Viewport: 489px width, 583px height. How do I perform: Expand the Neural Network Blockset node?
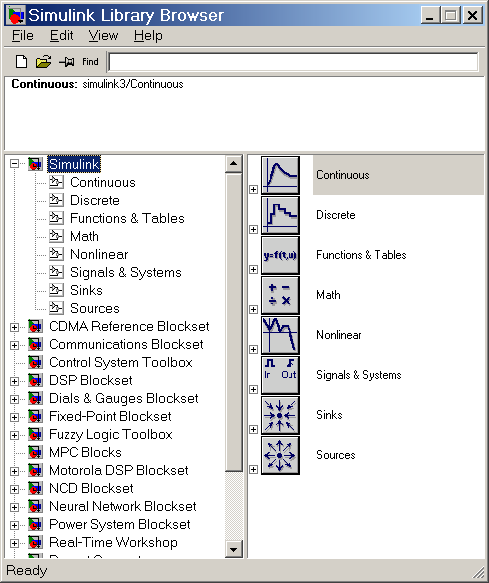pos(15,508)
